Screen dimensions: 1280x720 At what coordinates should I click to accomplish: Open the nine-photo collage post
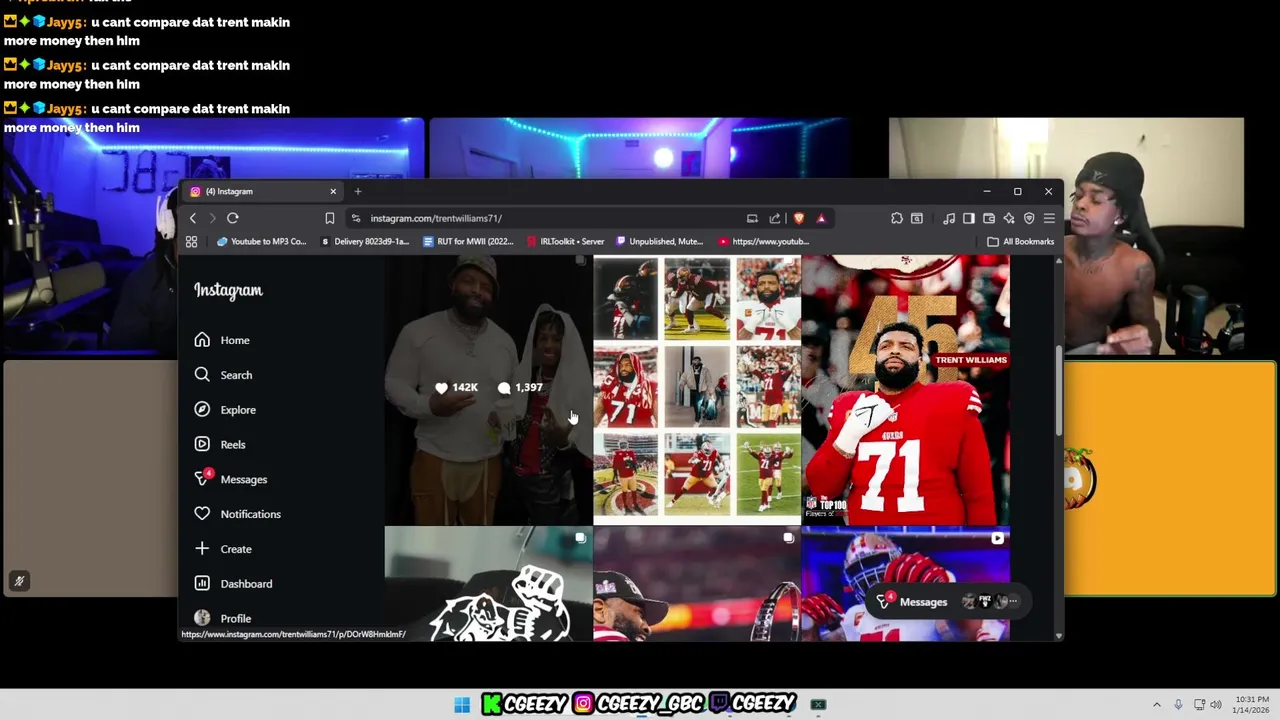click(697, 390)
